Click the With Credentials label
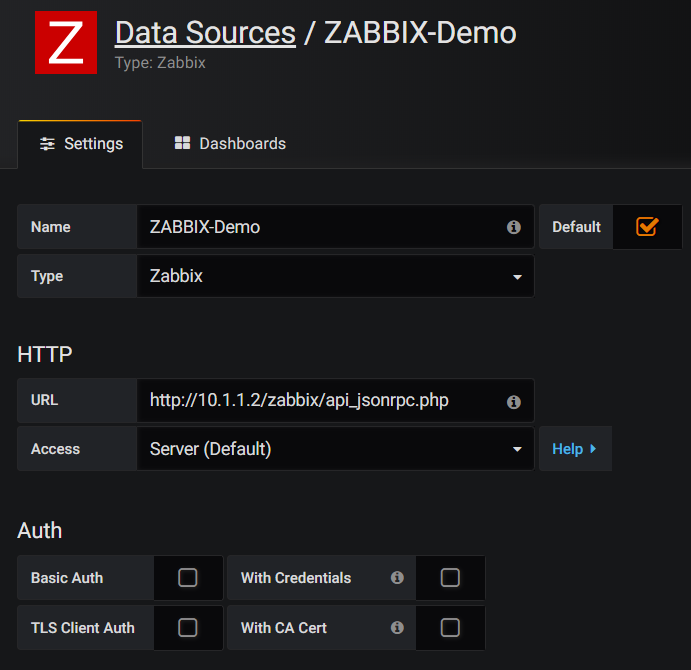The image size is (691, 670). click(x=296, y=578)
